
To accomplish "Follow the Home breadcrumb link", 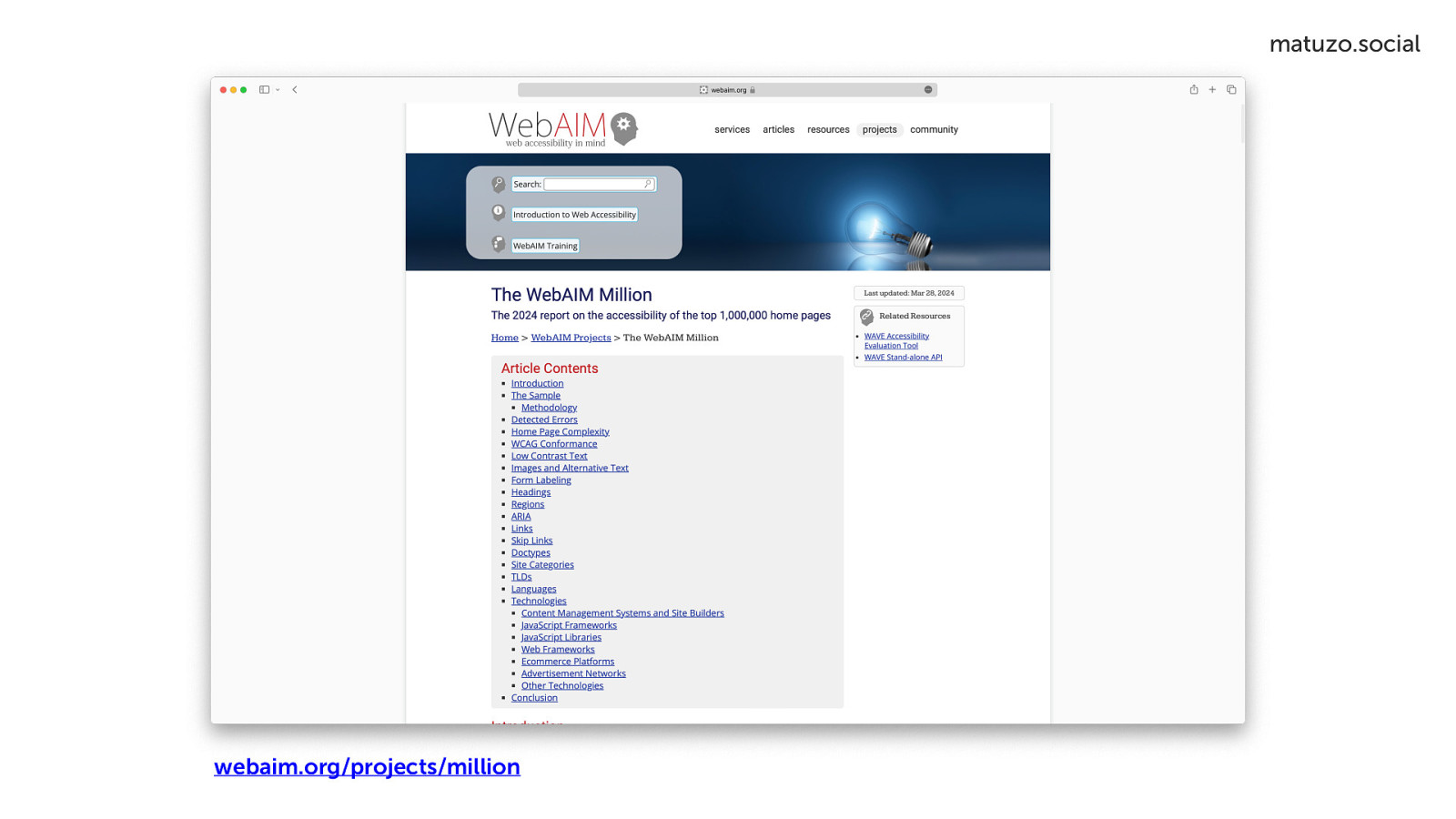I will [x=504, y=338].
